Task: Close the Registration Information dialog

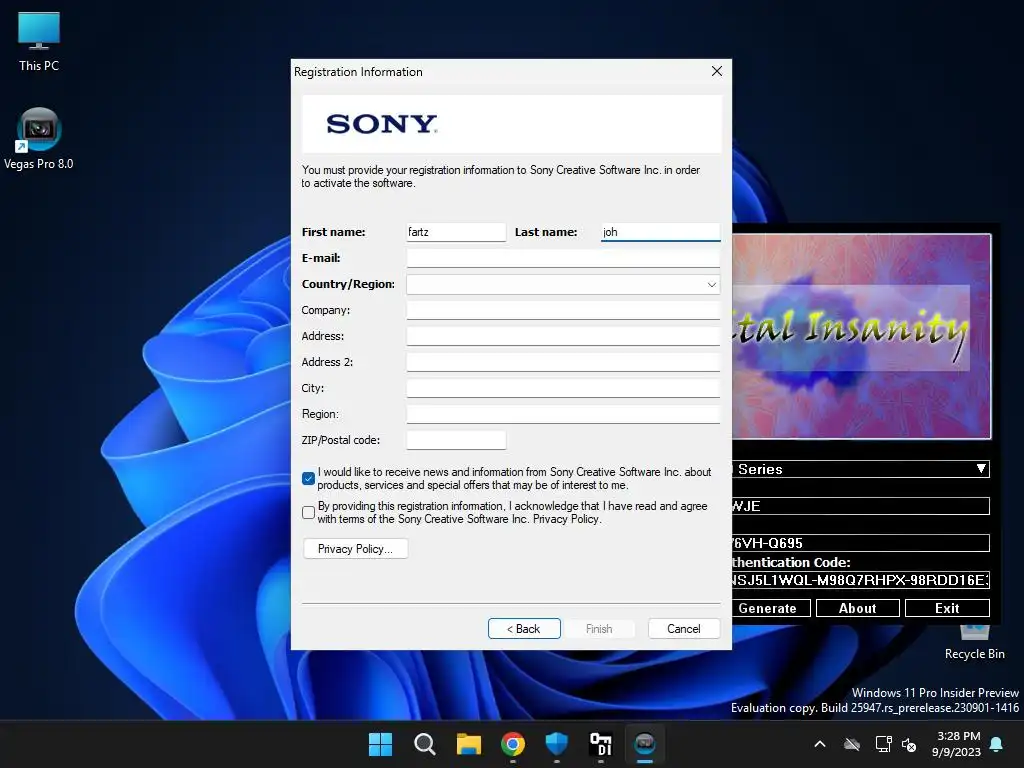Action: coord(716,71)
